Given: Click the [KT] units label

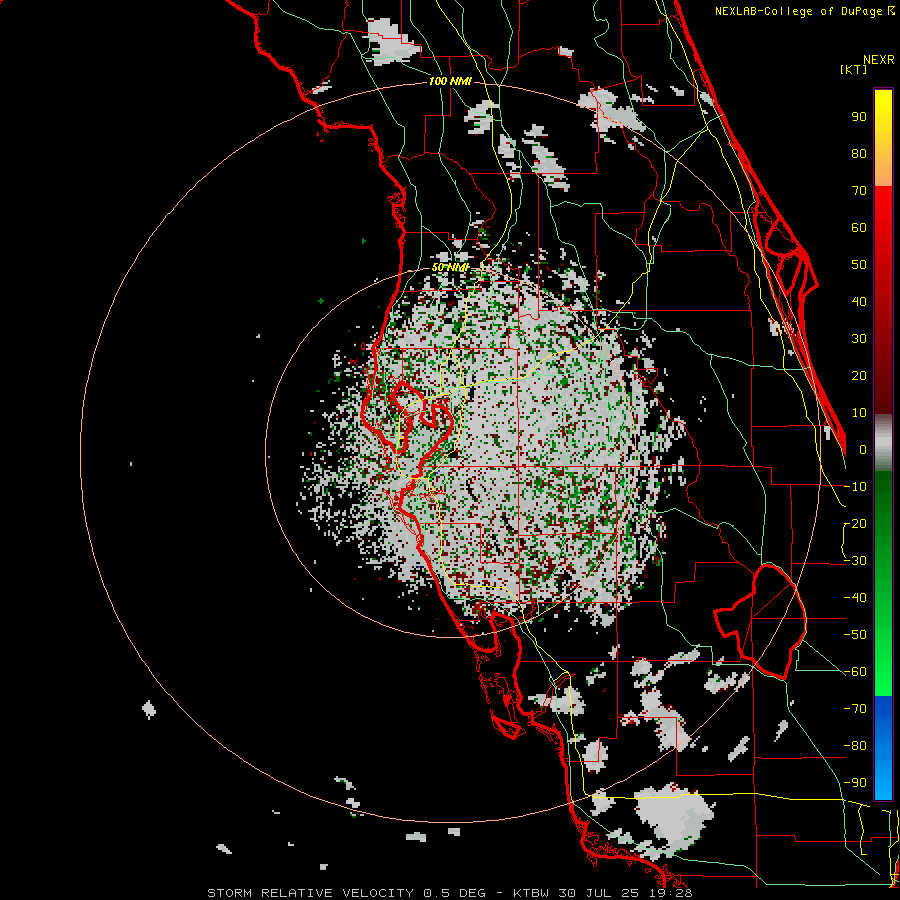Looking at the screenshot, I should [x=854, y=69].
